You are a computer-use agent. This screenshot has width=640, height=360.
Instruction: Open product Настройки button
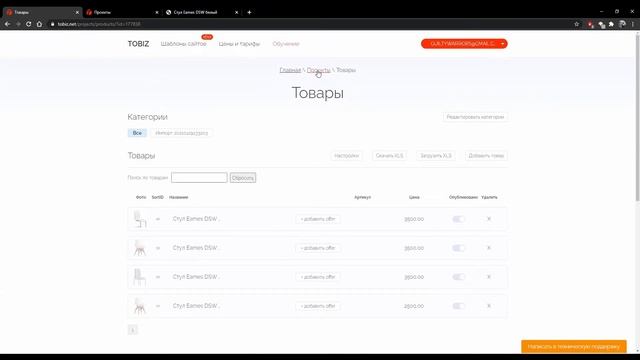pyautogui.click(x=346, y=156)
